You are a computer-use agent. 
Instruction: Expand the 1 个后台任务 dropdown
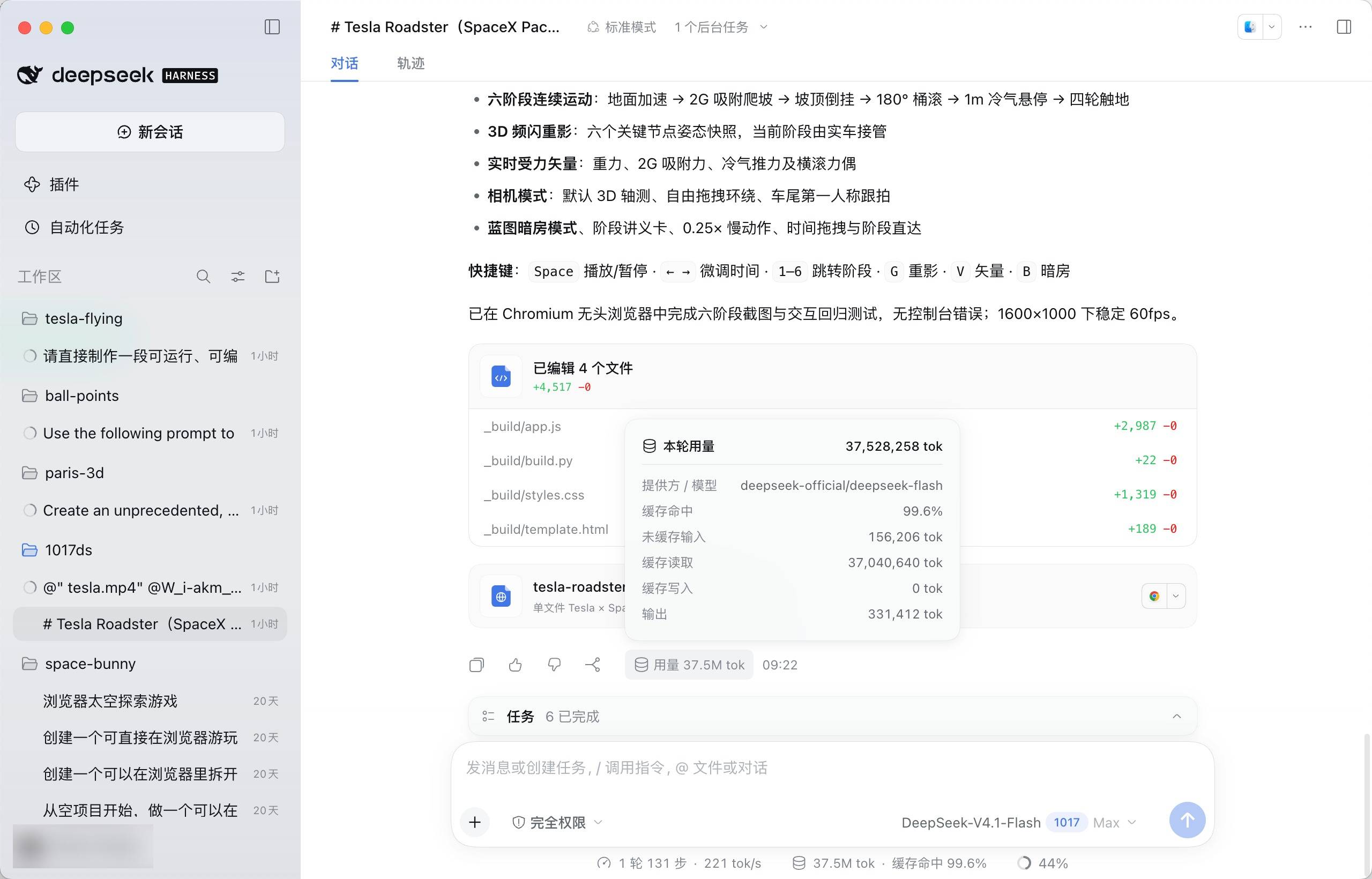[x=721, y=27]
